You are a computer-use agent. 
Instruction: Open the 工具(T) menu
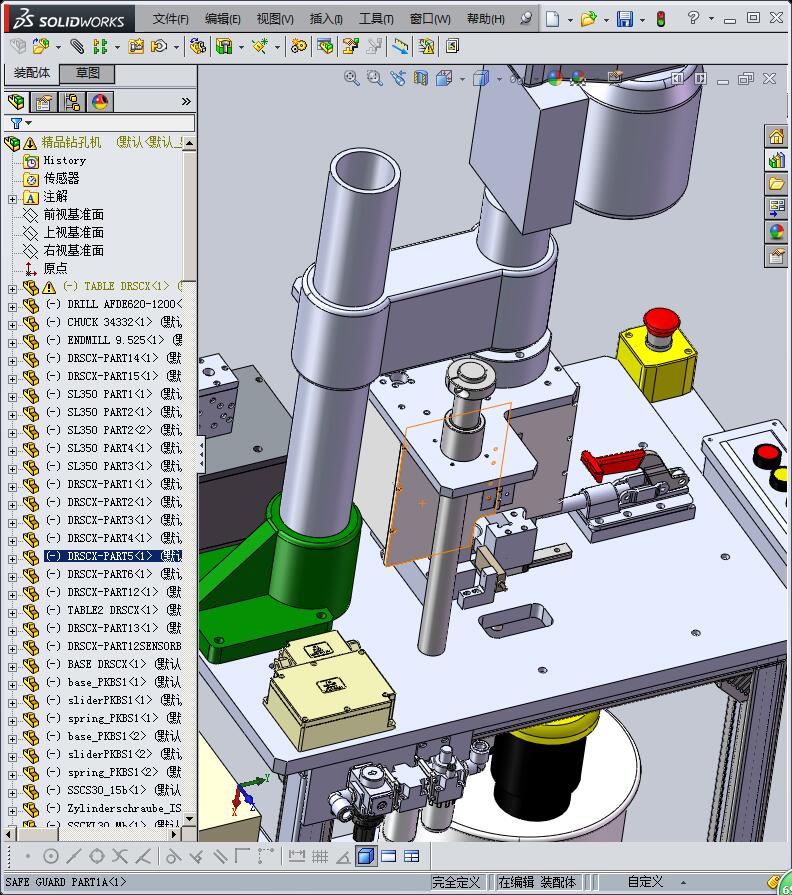coord(376,19)
